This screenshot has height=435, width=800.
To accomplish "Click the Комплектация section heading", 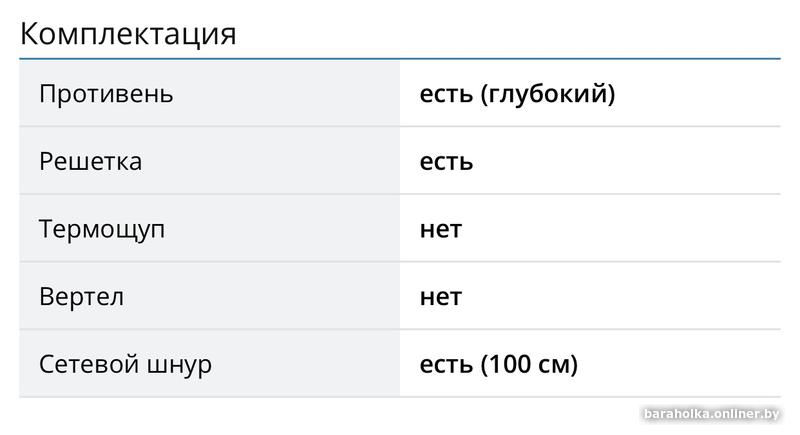I will coord(128,33).
